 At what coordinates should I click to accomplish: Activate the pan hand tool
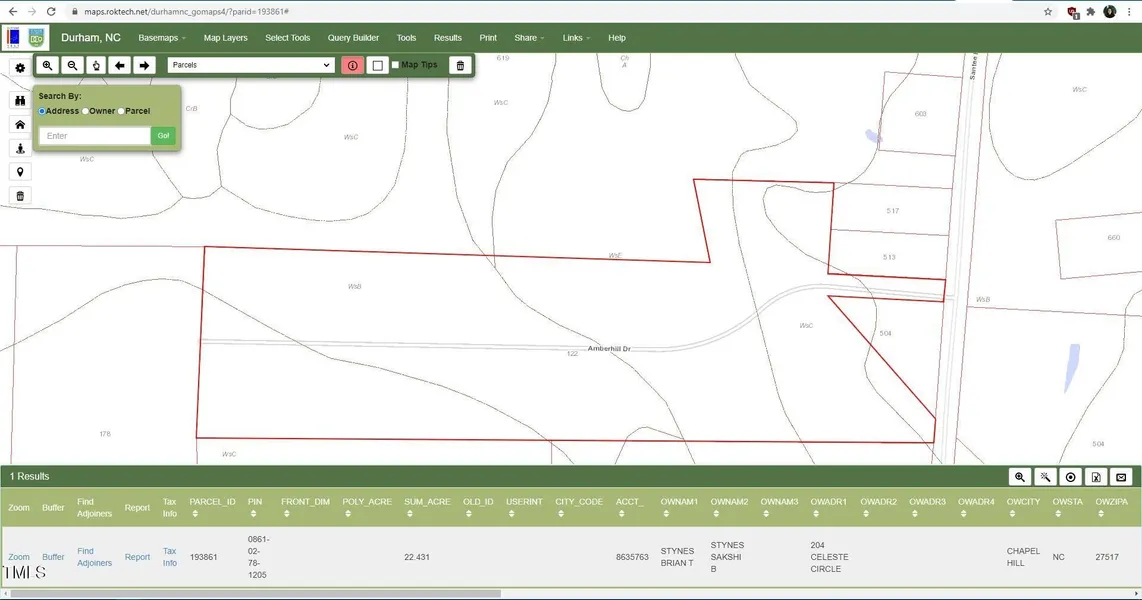point(96,65)
